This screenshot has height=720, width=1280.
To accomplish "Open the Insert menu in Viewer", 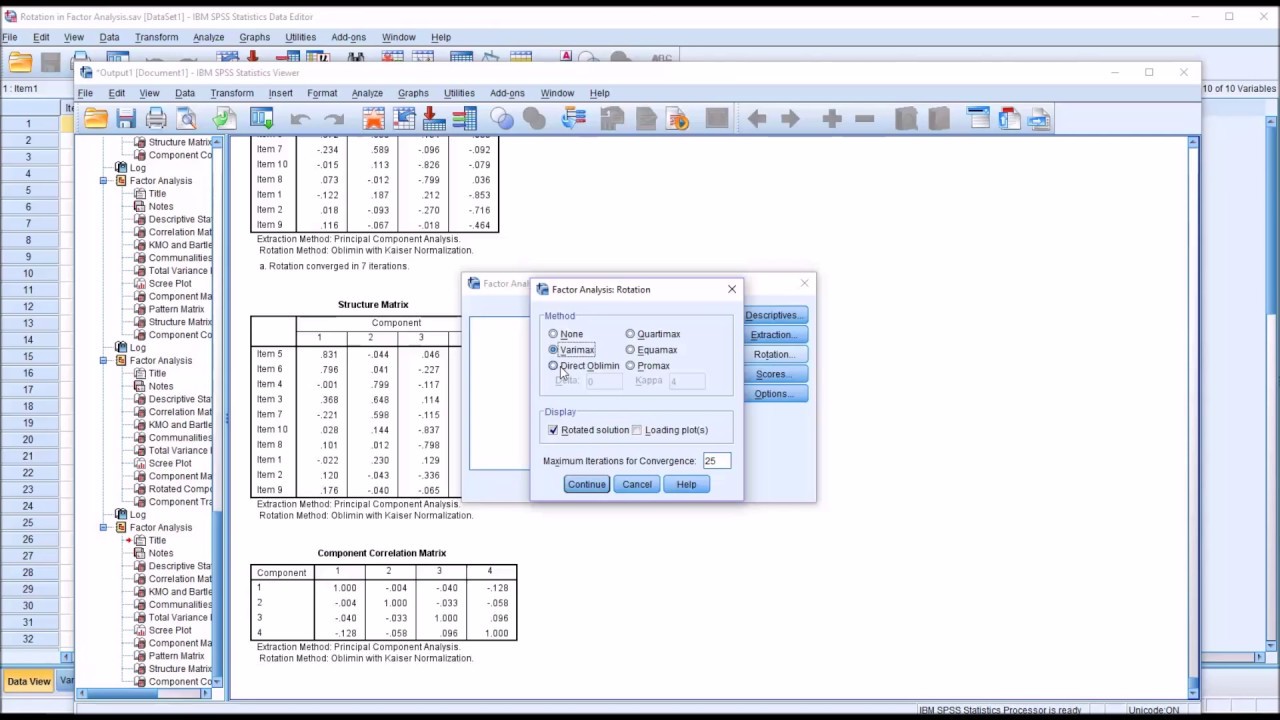I will (280, 93).
